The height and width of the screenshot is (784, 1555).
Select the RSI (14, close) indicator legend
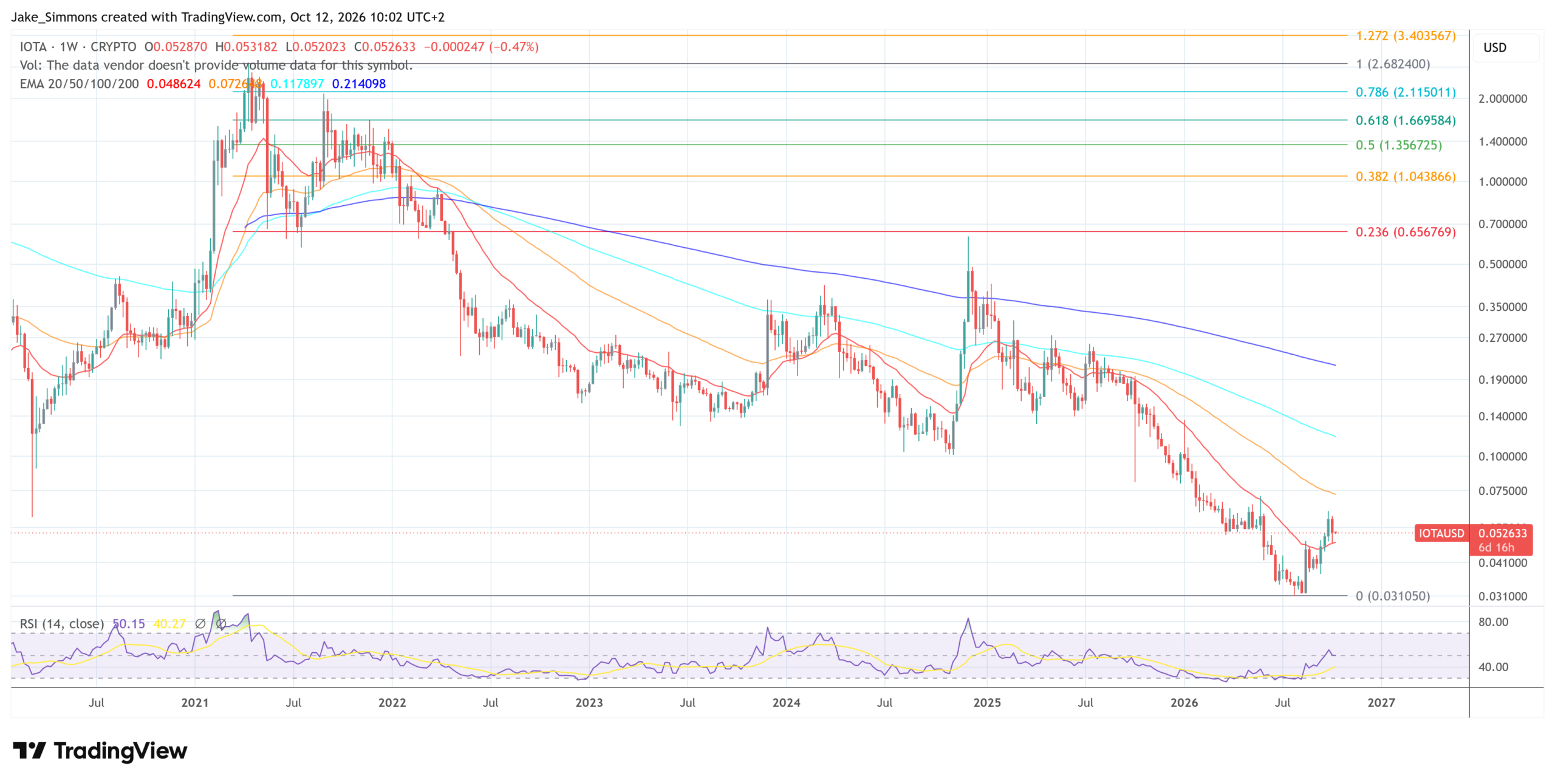[61, 624]
